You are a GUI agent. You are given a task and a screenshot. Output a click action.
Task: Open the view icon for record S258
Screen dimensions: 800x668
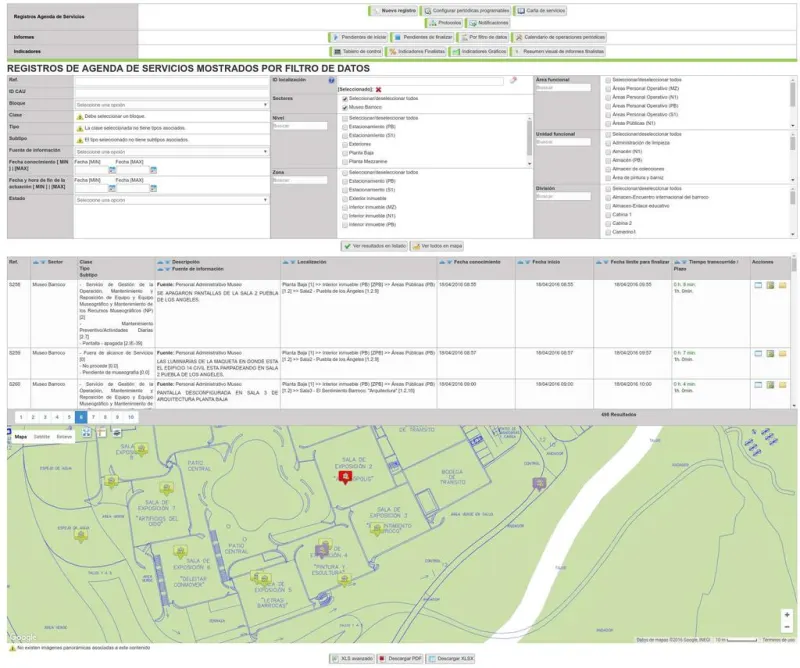(758, 285)
